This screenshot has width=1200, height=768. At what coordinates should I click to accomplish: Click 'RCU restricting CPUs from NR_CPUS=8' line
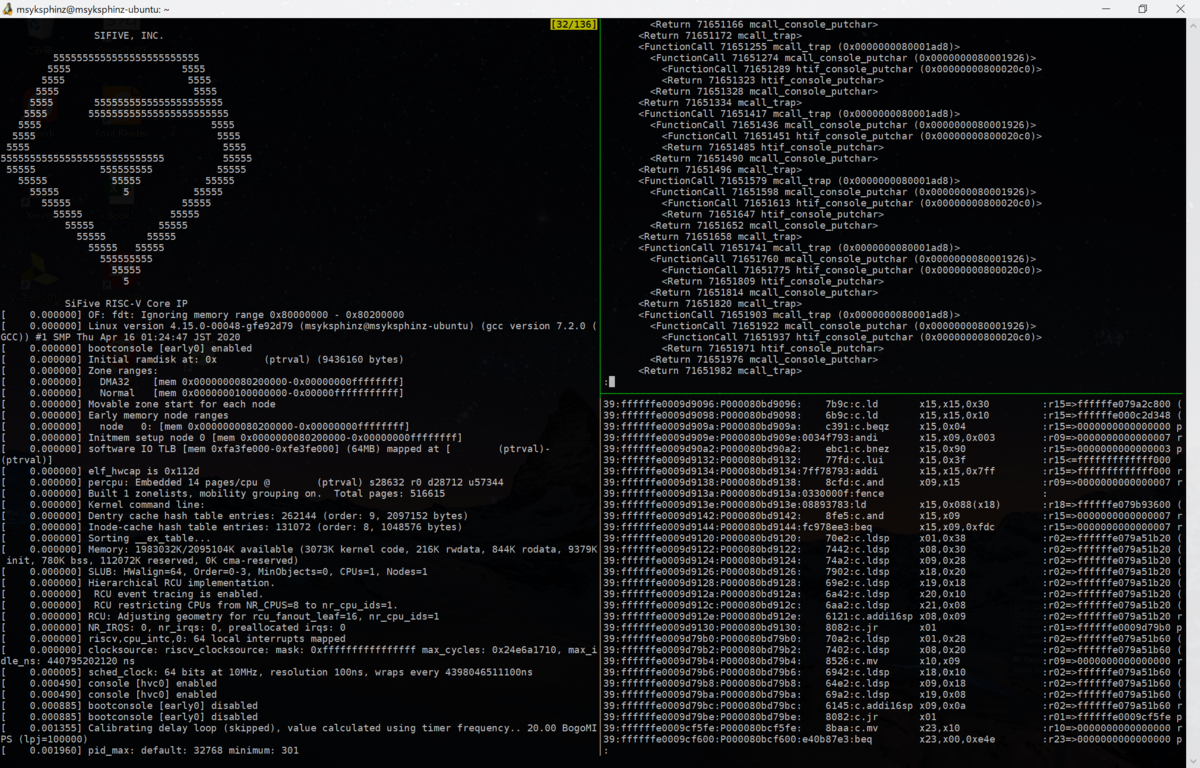pos(200,606)
